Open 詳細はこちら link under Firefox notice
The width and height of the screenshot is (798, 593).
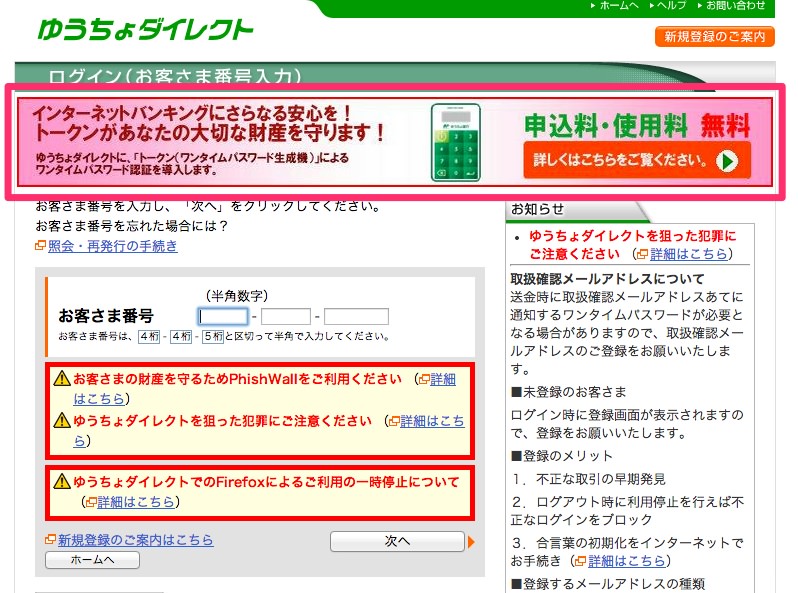pyautogui.click(x=136, y=502)
